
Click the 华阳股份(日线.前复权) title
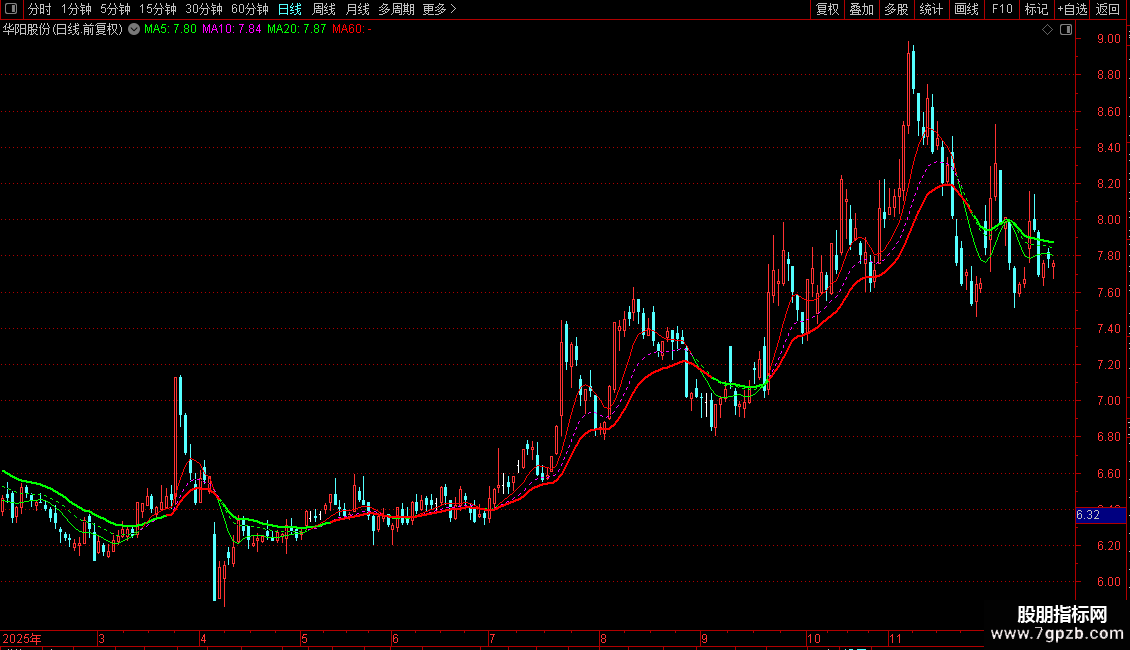(63, 30)
